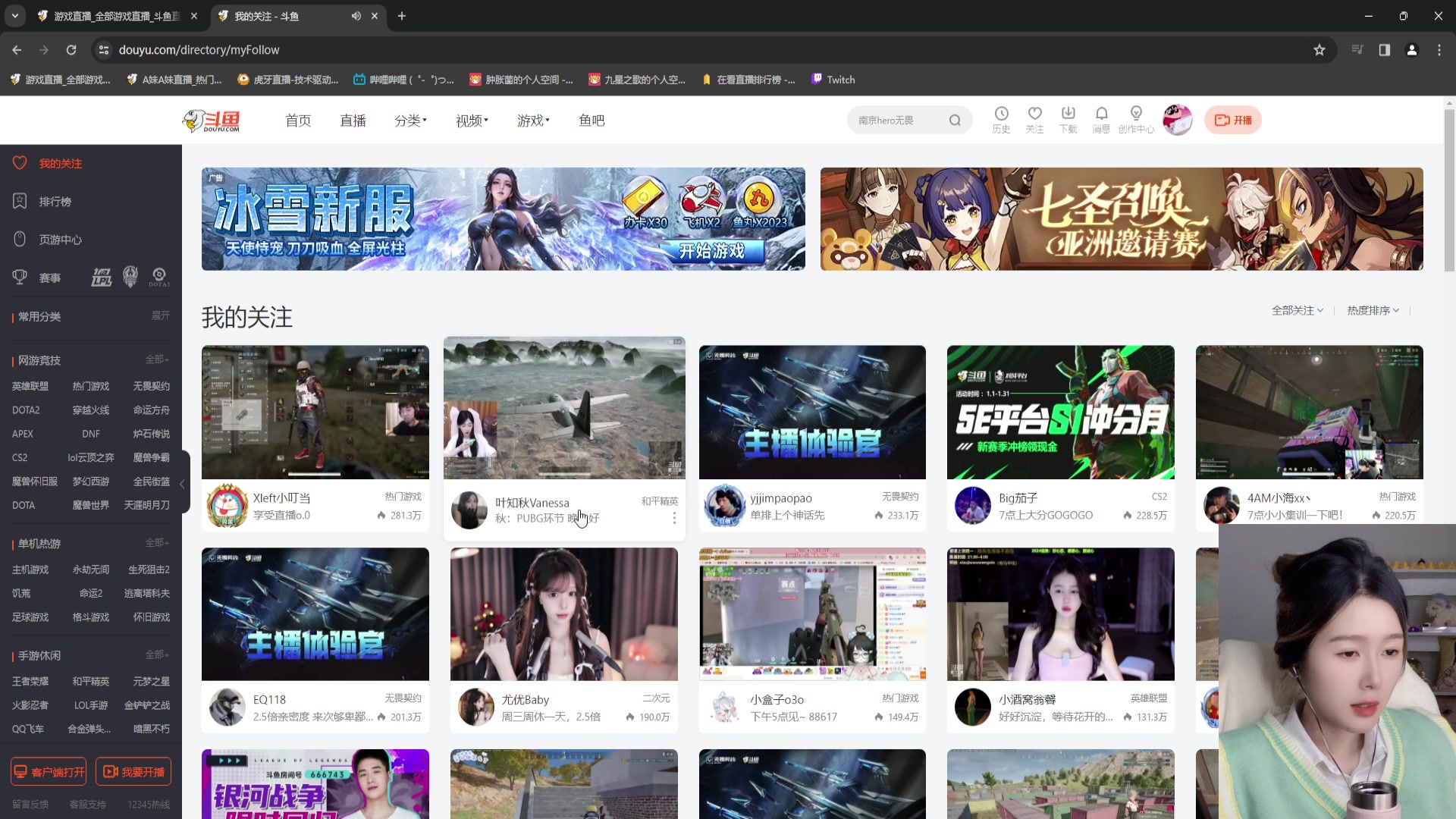The width and height of the screenshot is (1456, 819).
Task: Open Chrome three-dot menu
Action: click(1439, 50)
